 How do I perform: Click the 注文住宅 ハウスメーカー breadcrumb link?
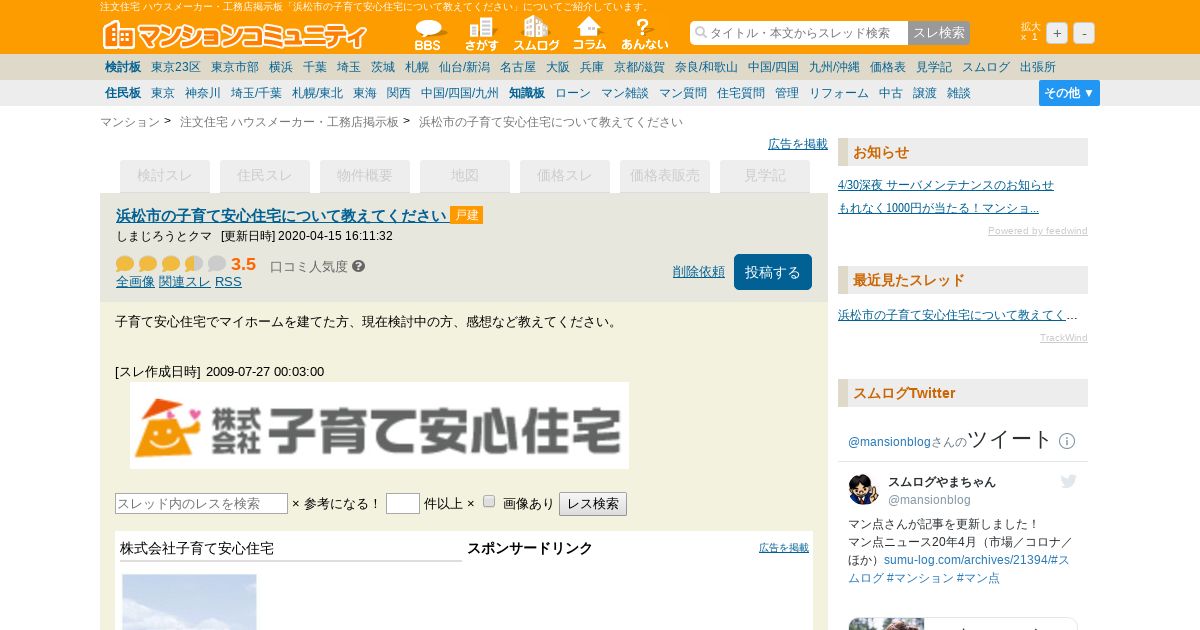click(x=289, y=122)
